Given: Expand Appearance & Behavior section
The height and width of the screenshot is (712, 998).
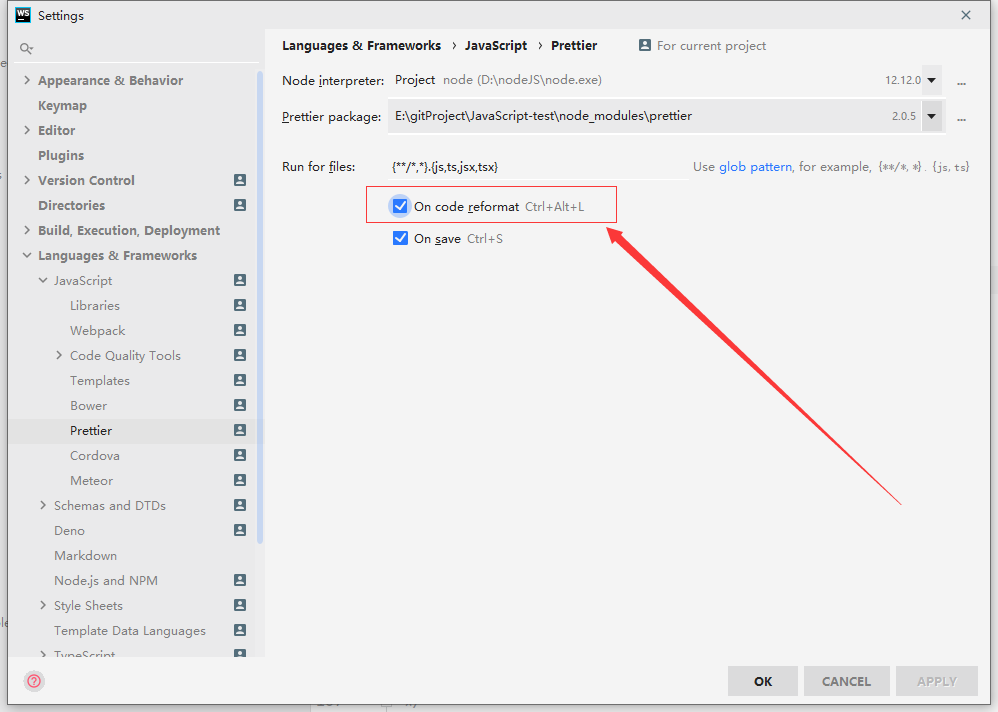Looking at the screenshot, I should pos(27,80).
